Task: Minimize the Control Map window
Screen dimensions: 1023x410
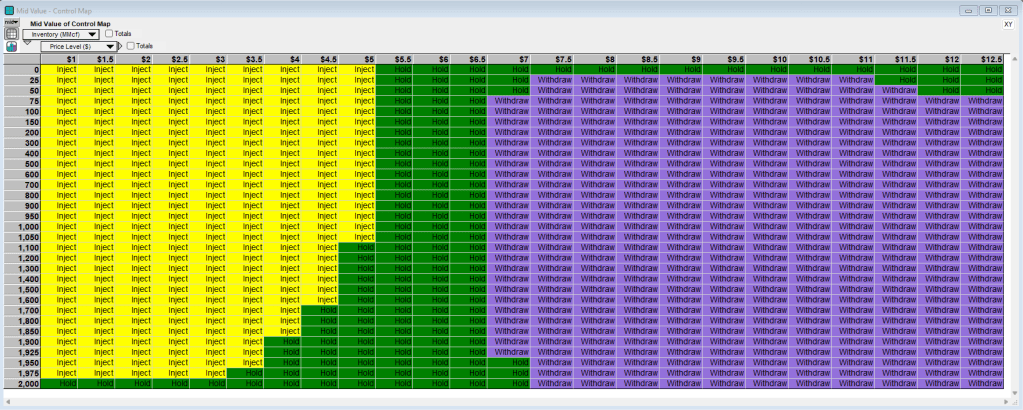Action: [x=968, y=9]
